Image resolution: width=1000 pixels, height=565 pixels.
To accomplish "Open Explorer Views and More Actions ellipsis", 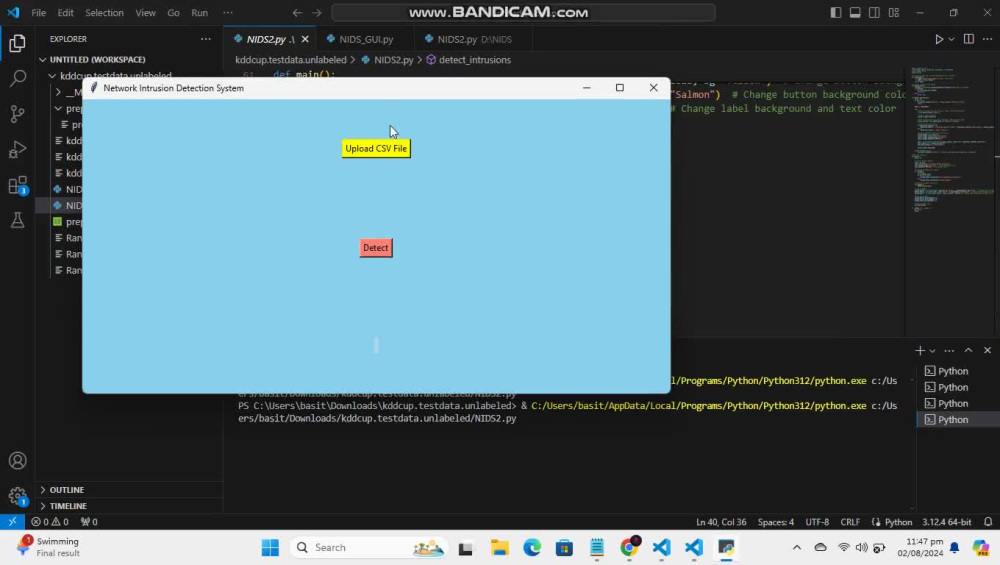I will point(205,39).
